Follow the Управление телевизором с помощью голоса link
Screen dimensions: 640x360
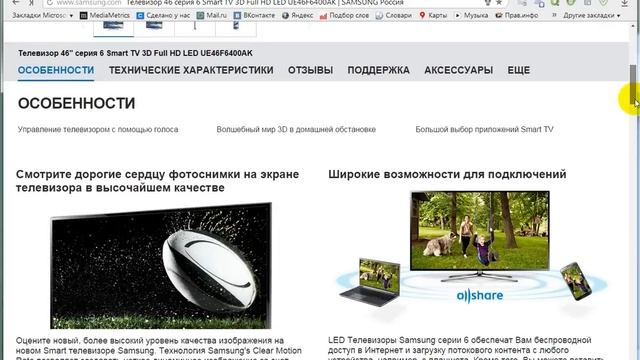tap(98, 129)
